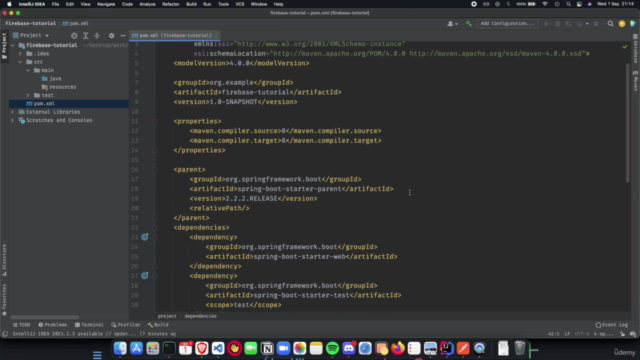Click firebase-tutorial in navigation bar
This screenshot has height=360, width=640.
click(x=31, y=24)
